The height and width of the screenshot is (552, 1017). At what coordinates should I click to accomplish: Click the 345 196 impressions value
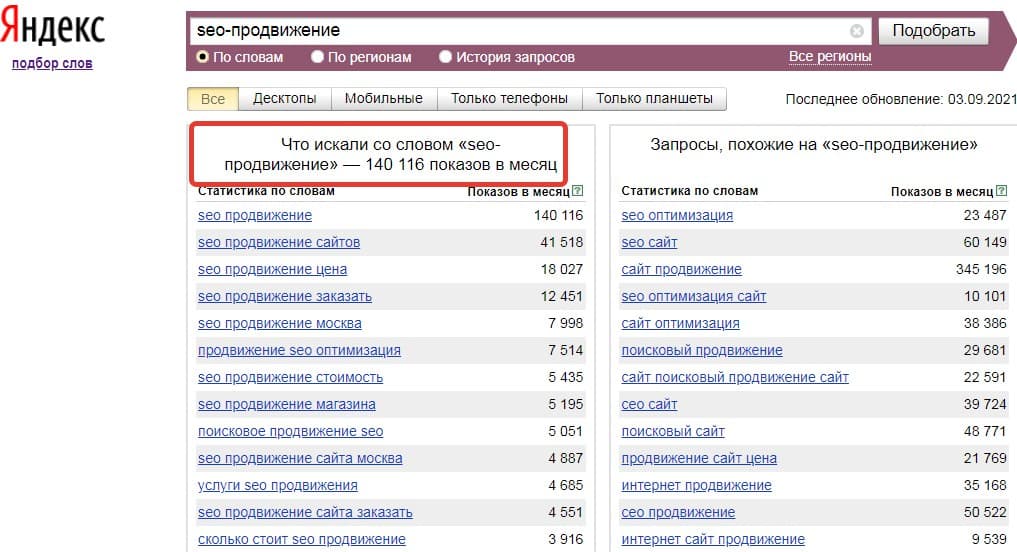(x=981, y=269)
